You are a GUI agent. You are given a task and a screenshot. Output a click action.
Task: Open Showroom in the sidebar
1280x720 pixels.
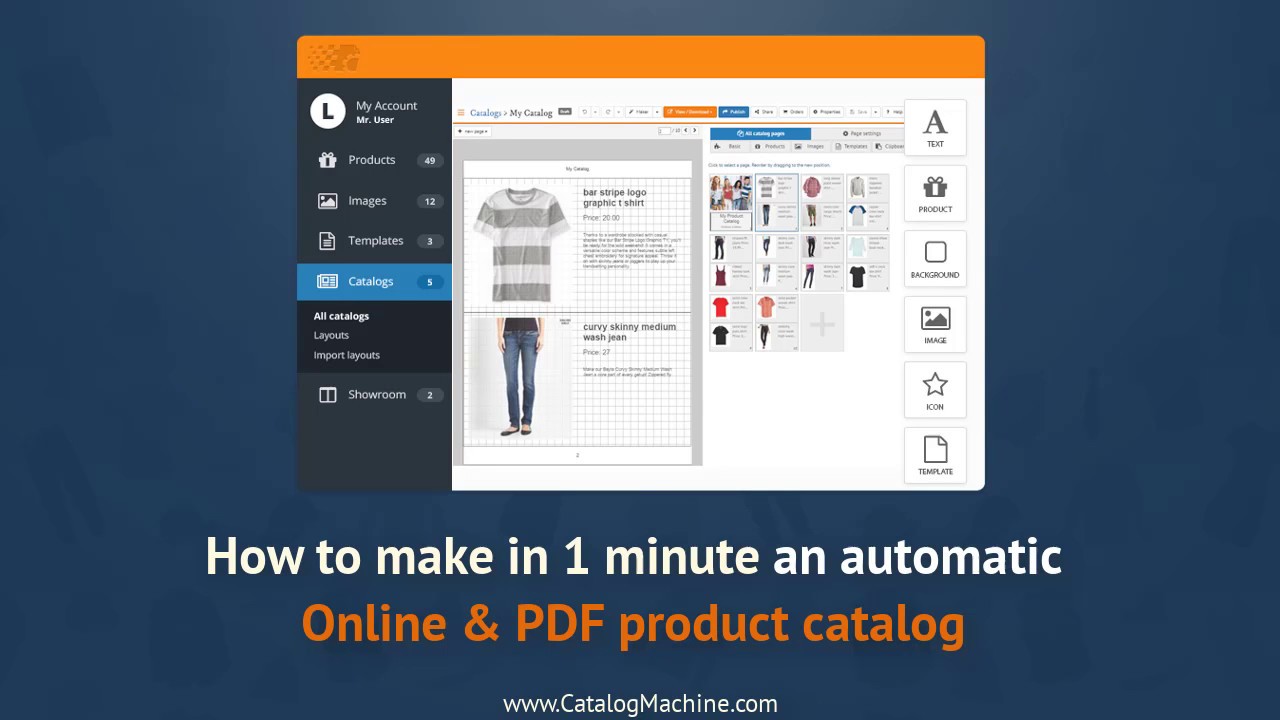point(375,395)
